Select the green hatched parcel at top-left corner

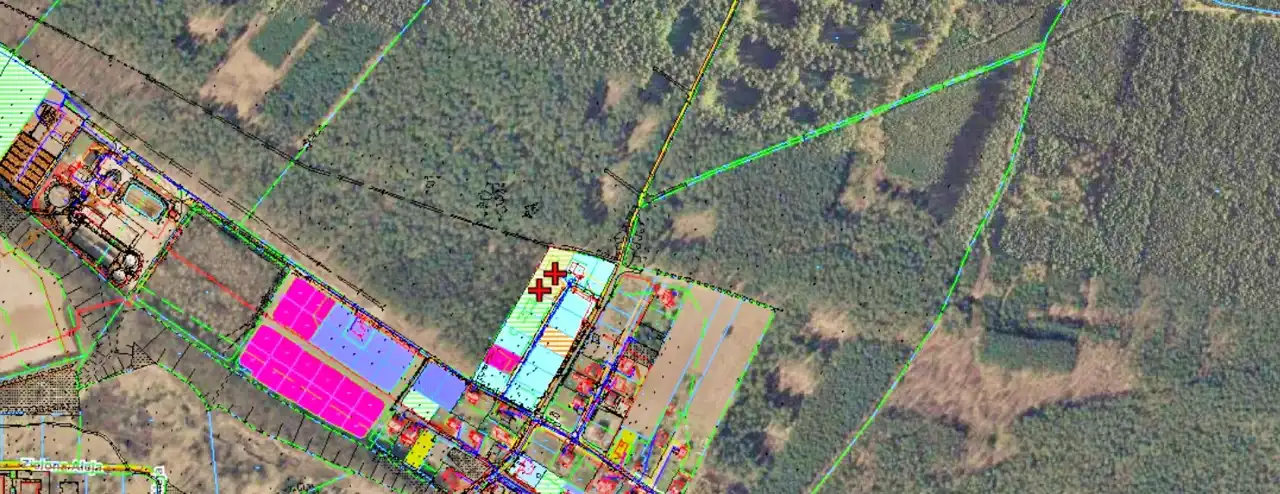click(22, 100)
